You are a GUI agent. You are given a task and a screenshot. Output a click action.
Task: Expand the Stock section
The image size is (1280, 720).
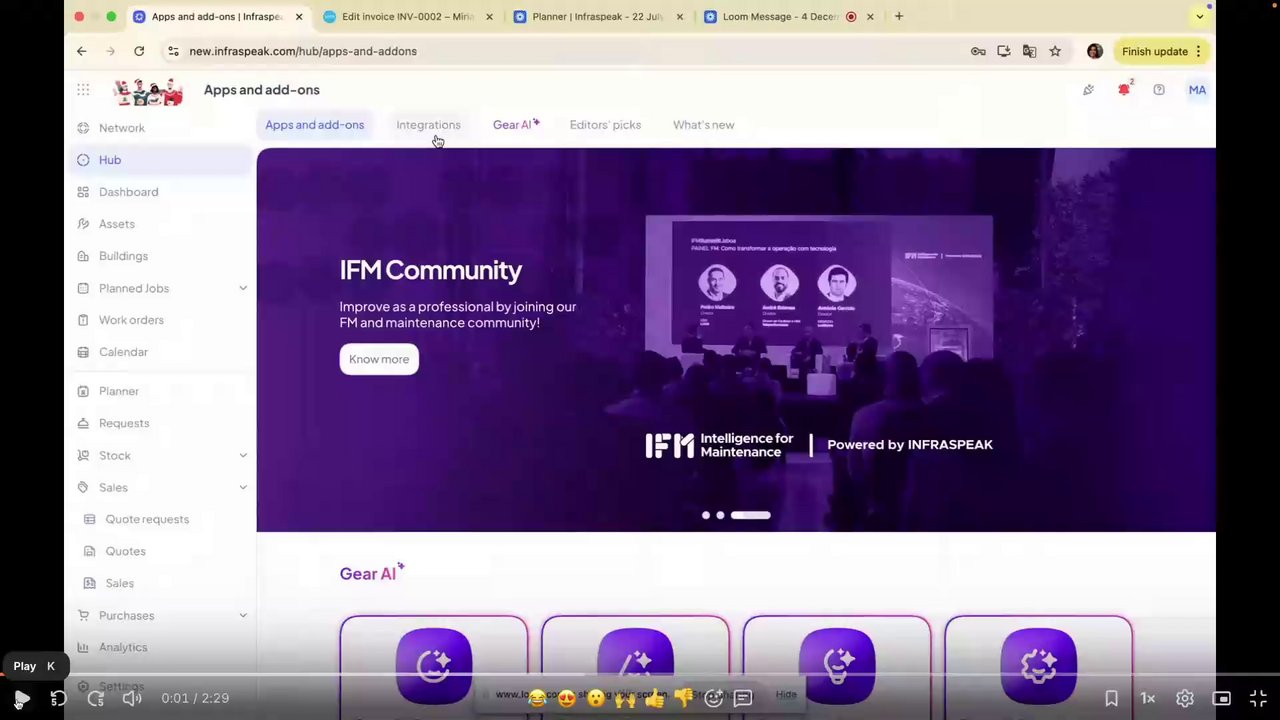243,455
